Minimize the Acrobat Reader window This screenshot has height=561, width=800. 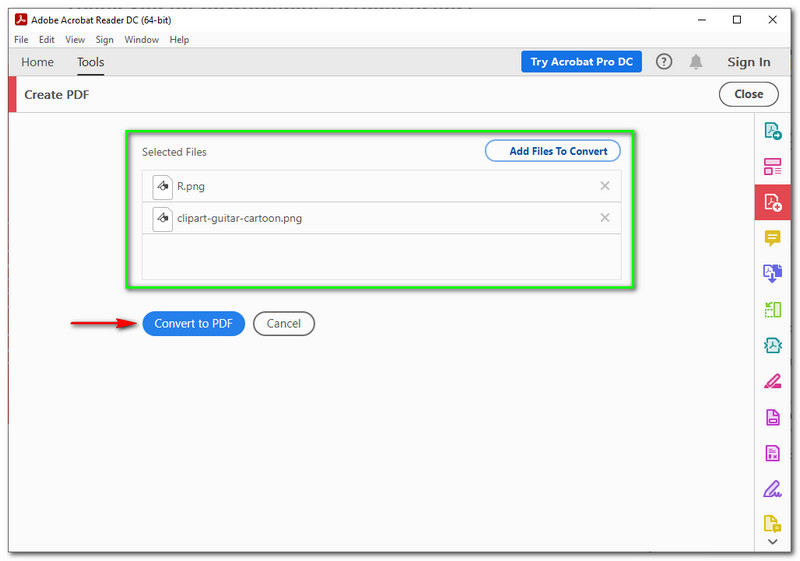[x=702, y=20]
